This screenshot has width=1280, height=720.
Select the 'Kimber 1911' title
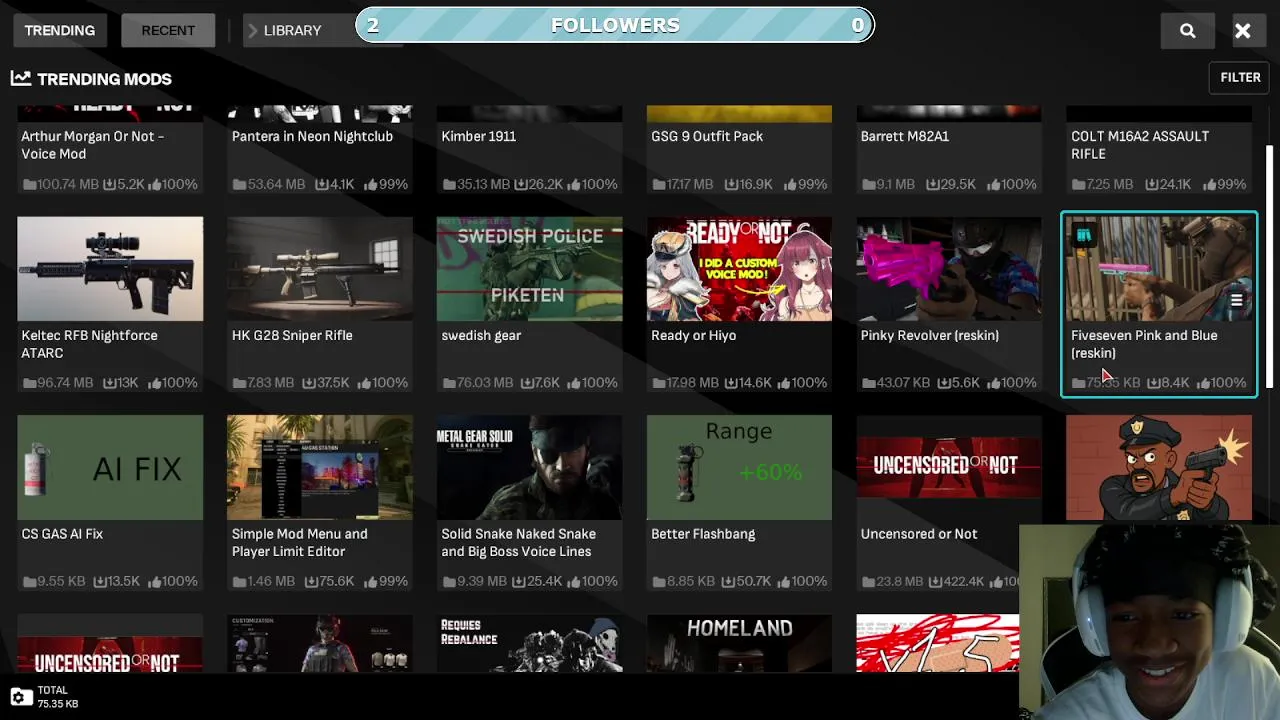tap(478, 136)
